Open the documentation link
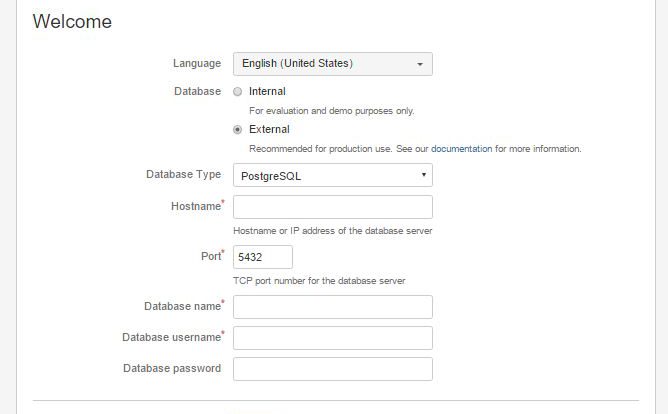Image resolution: width=668 pixels, height=414 pixels. [461, 149]
